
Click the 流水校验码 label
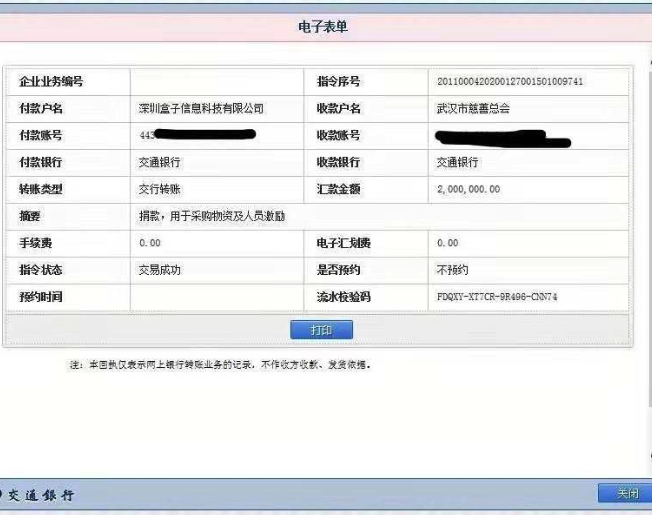pyautogui.click(x=343, y=297)
